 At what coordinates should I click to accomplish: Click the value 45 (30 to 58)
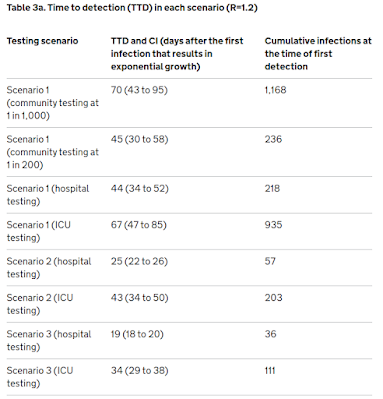pos(140,139)
